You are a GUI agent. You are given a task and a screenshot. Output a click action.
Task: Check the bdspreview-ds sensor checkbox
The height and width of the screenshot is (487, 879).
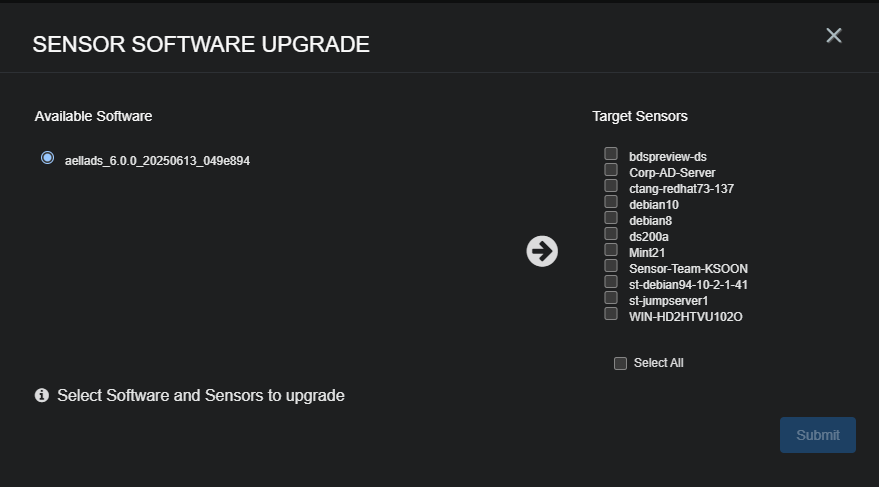click(611, 154)
